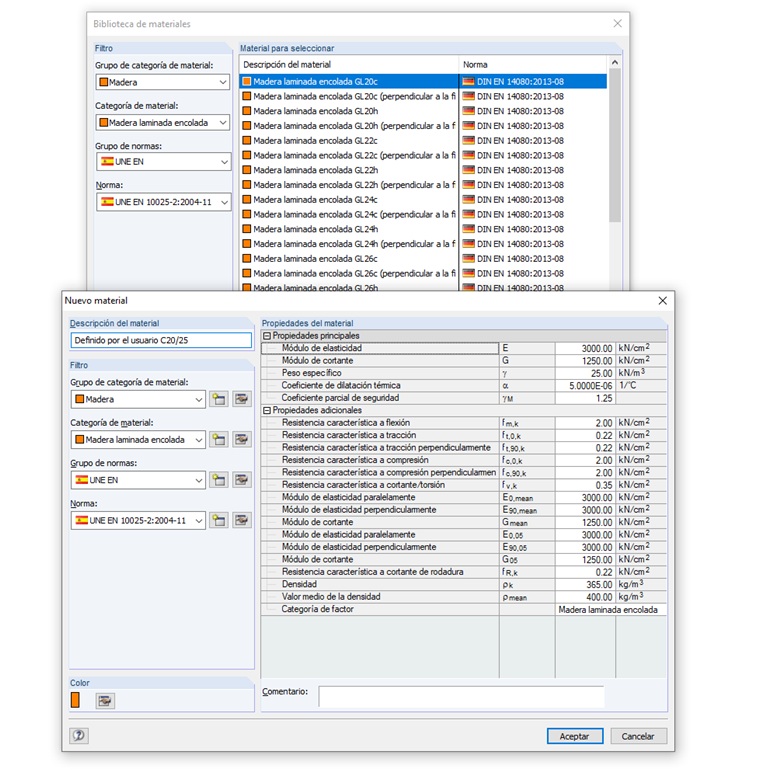760x769 pixels.
Task: Select Madera laminada encolada GL26c row
Action: [x=423, y=258]
